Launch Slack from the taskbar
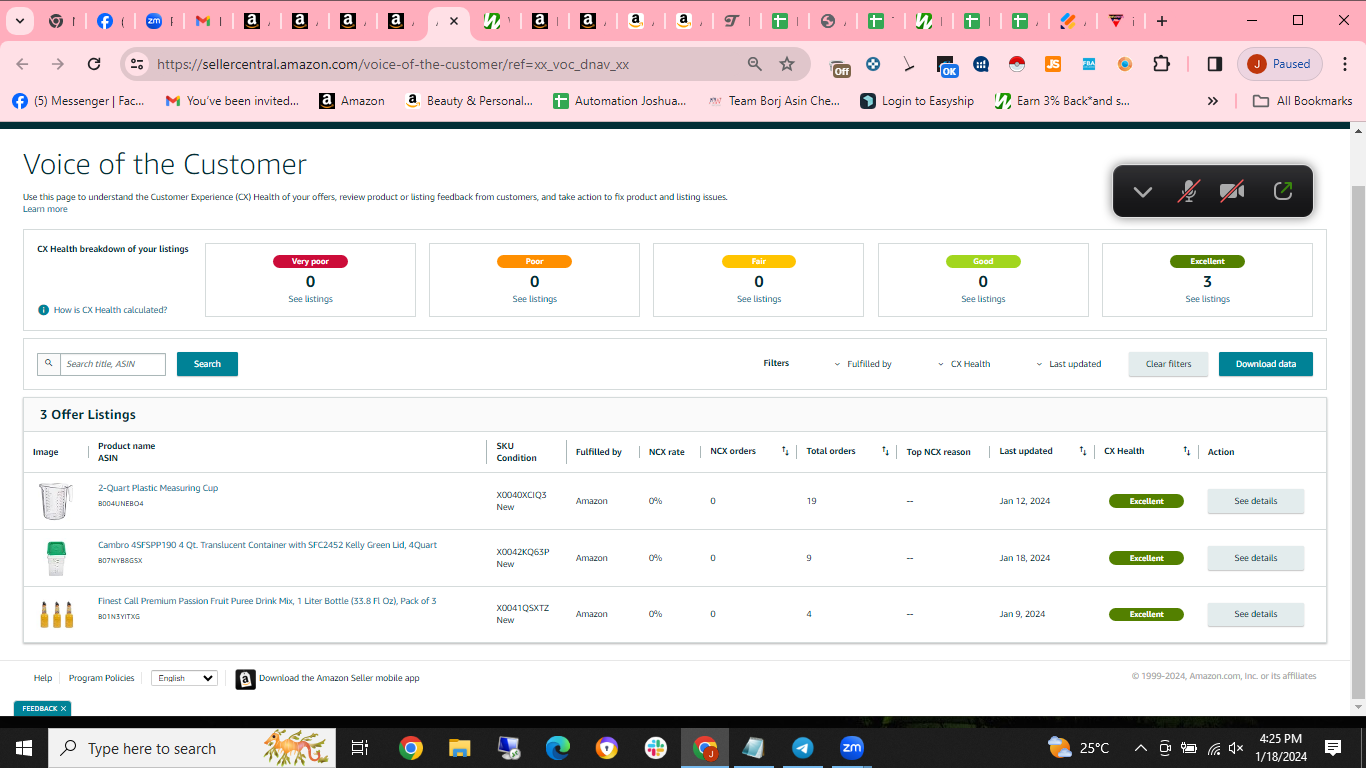Screen dimensions: 1366x768 (656, 748)
